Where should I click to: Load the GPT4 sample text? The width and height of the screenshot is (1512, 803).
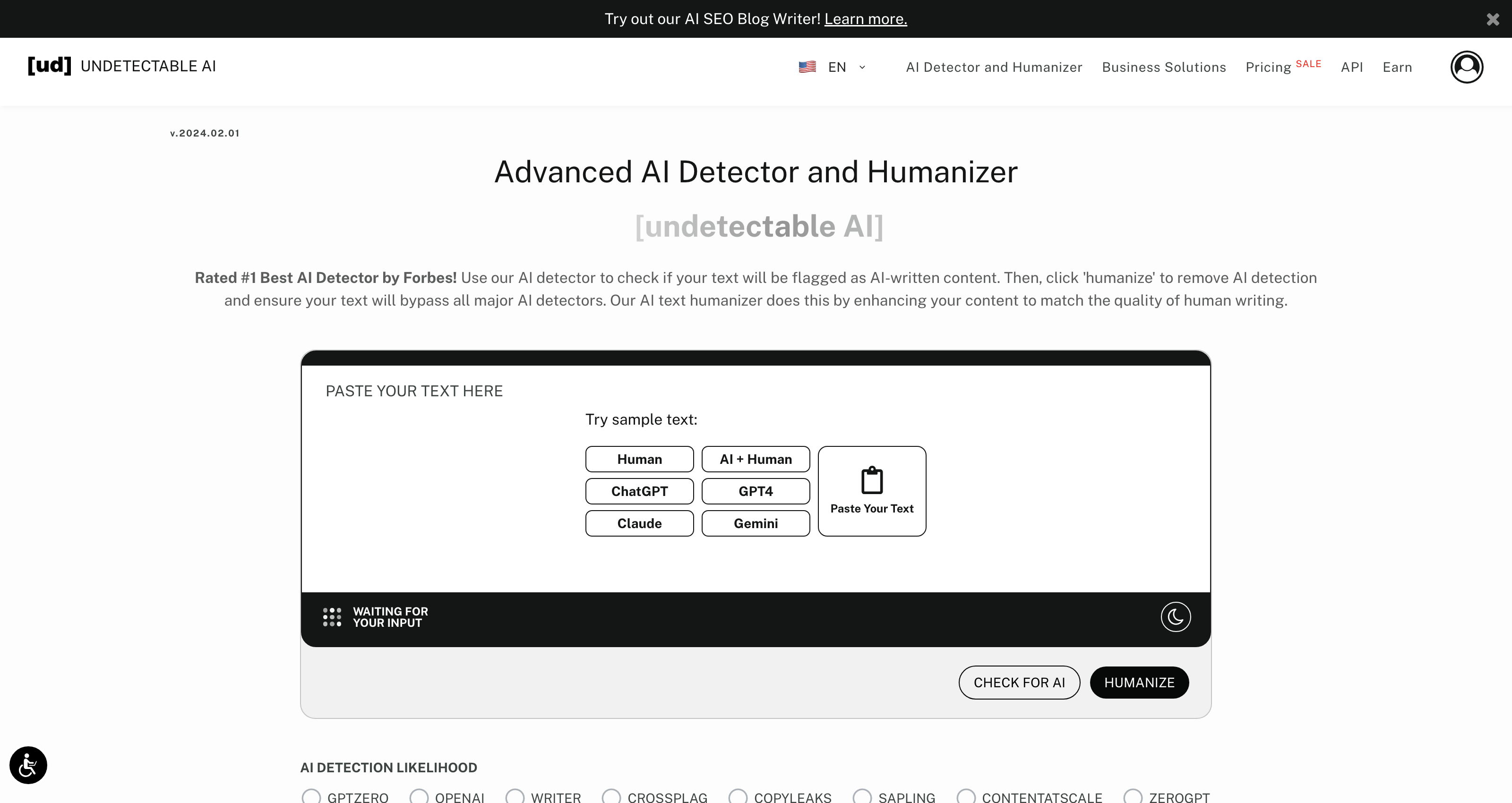(x=756, y=491)
